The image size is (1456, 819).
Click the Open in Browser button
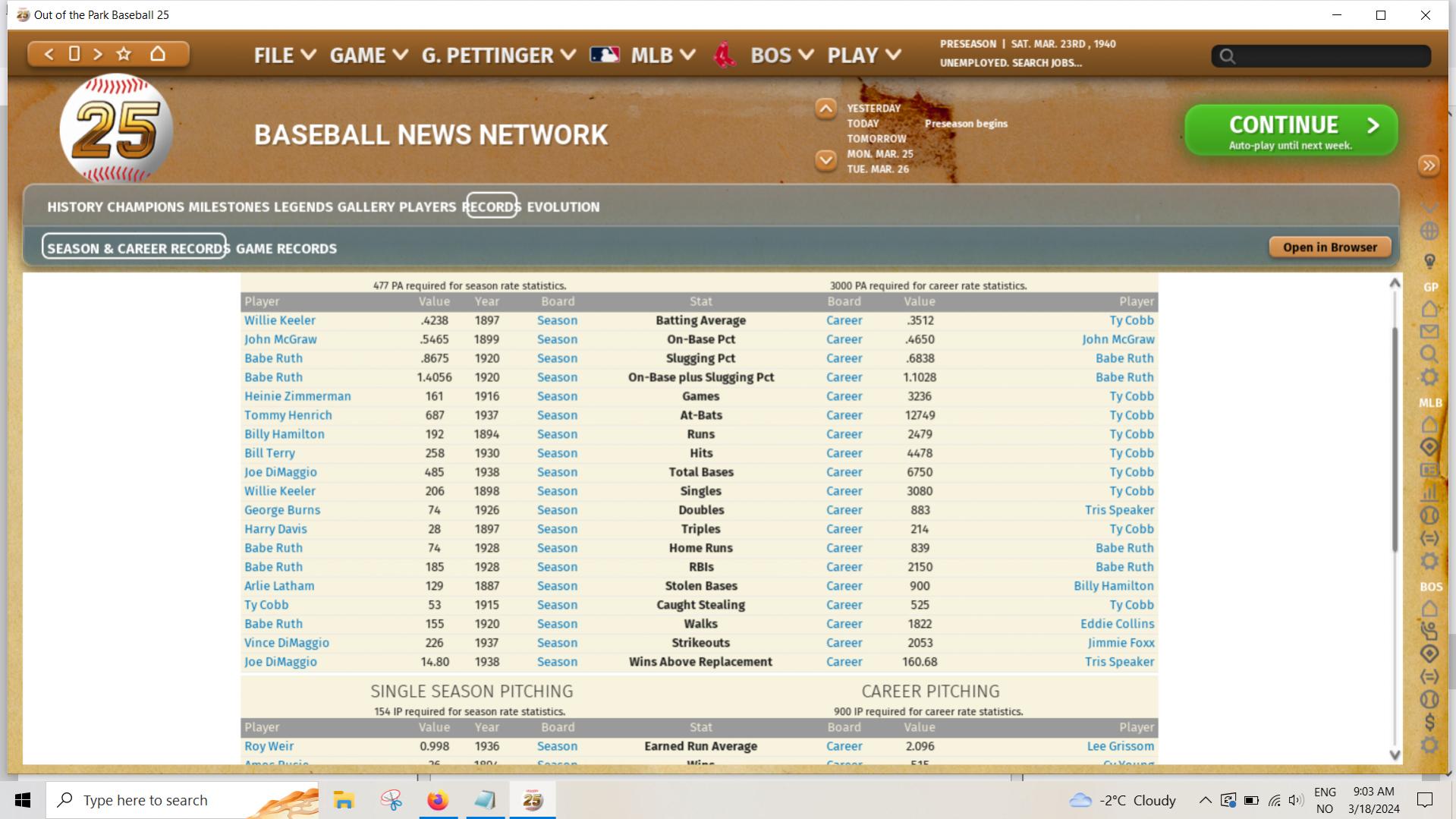(1329, 247)
